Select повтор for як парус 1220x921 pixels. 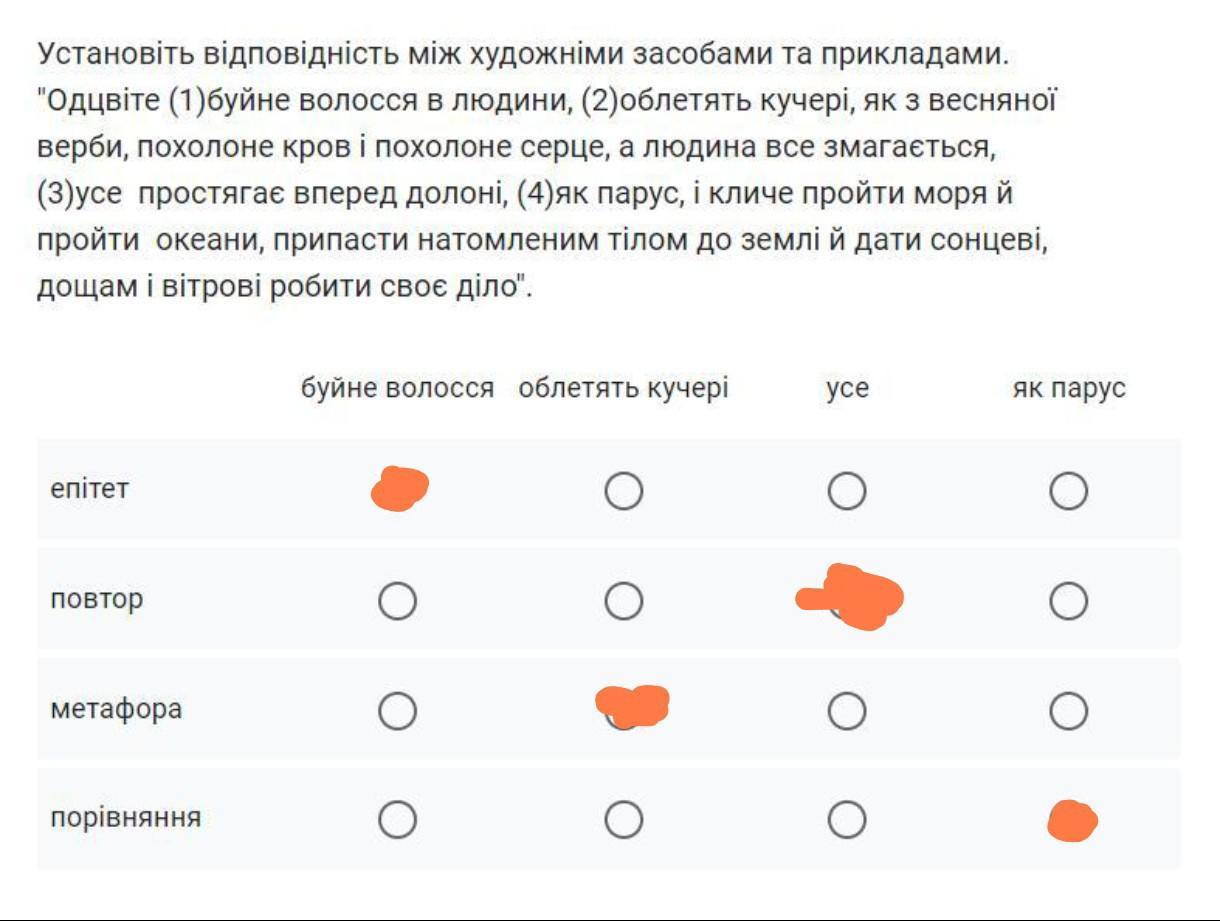coord(1069,601)
